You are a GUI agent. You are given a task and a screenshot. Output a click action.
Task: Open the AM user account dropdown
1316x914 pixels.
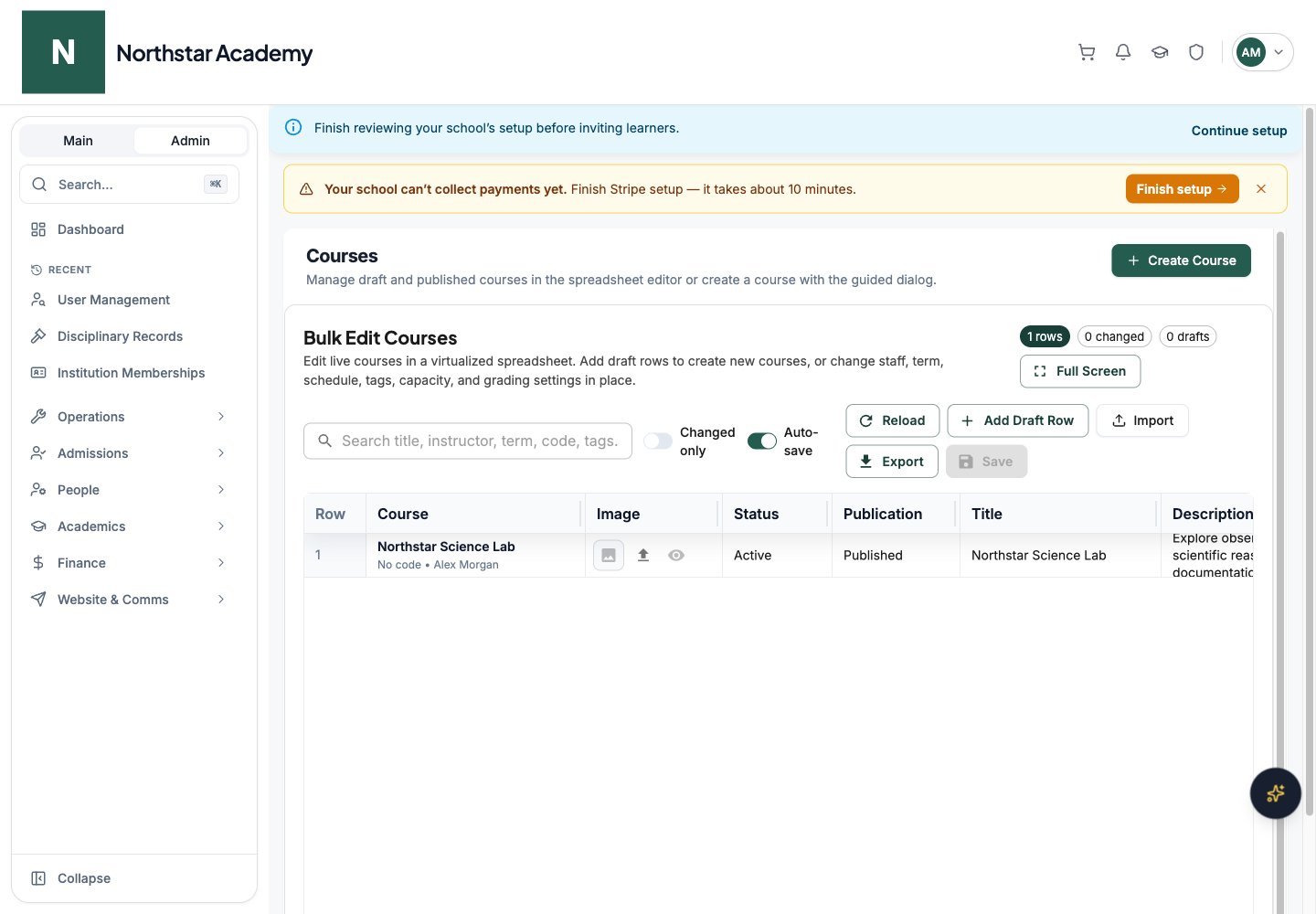click(x=1262, y=52)
